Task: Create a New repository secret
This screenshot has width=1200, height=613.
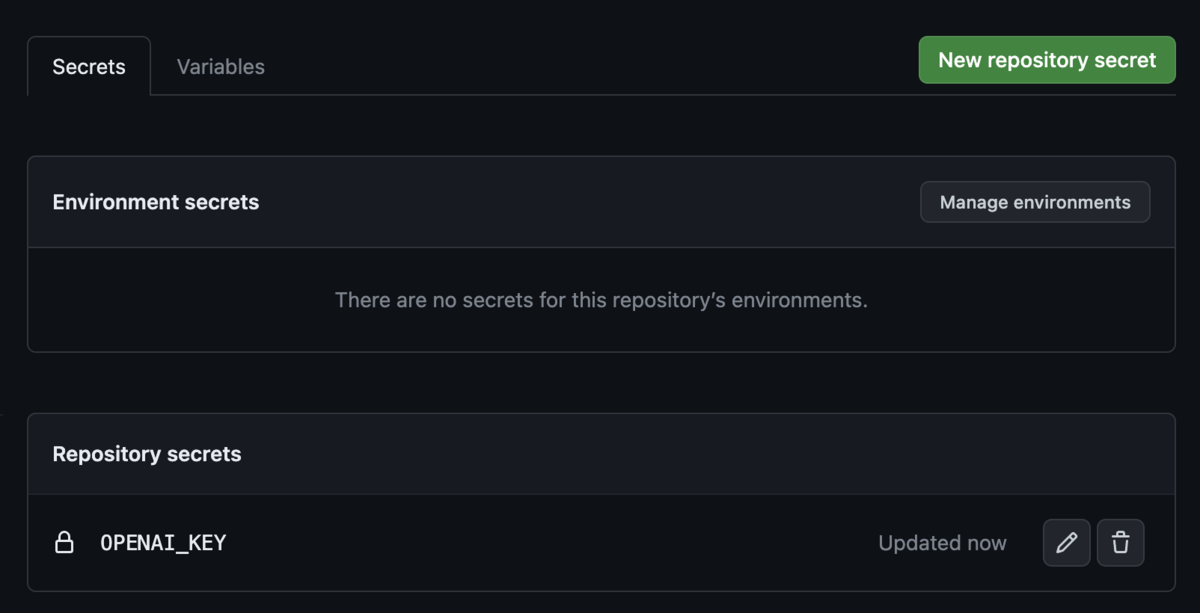Action: pos(1046,60)
